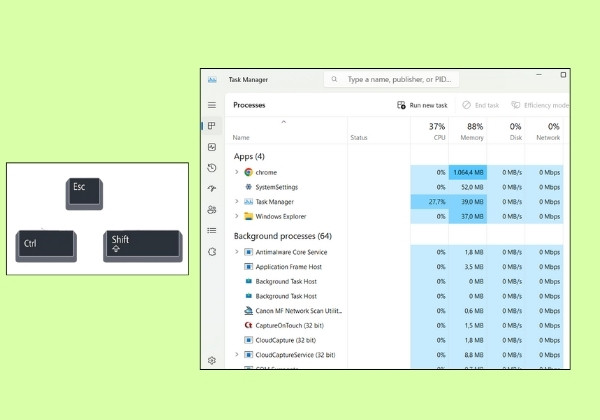Image resolution: width=600 pixels, height=420 pixels.
Task: Open Task Manager settings gear
Action: [x=212, y=360]
